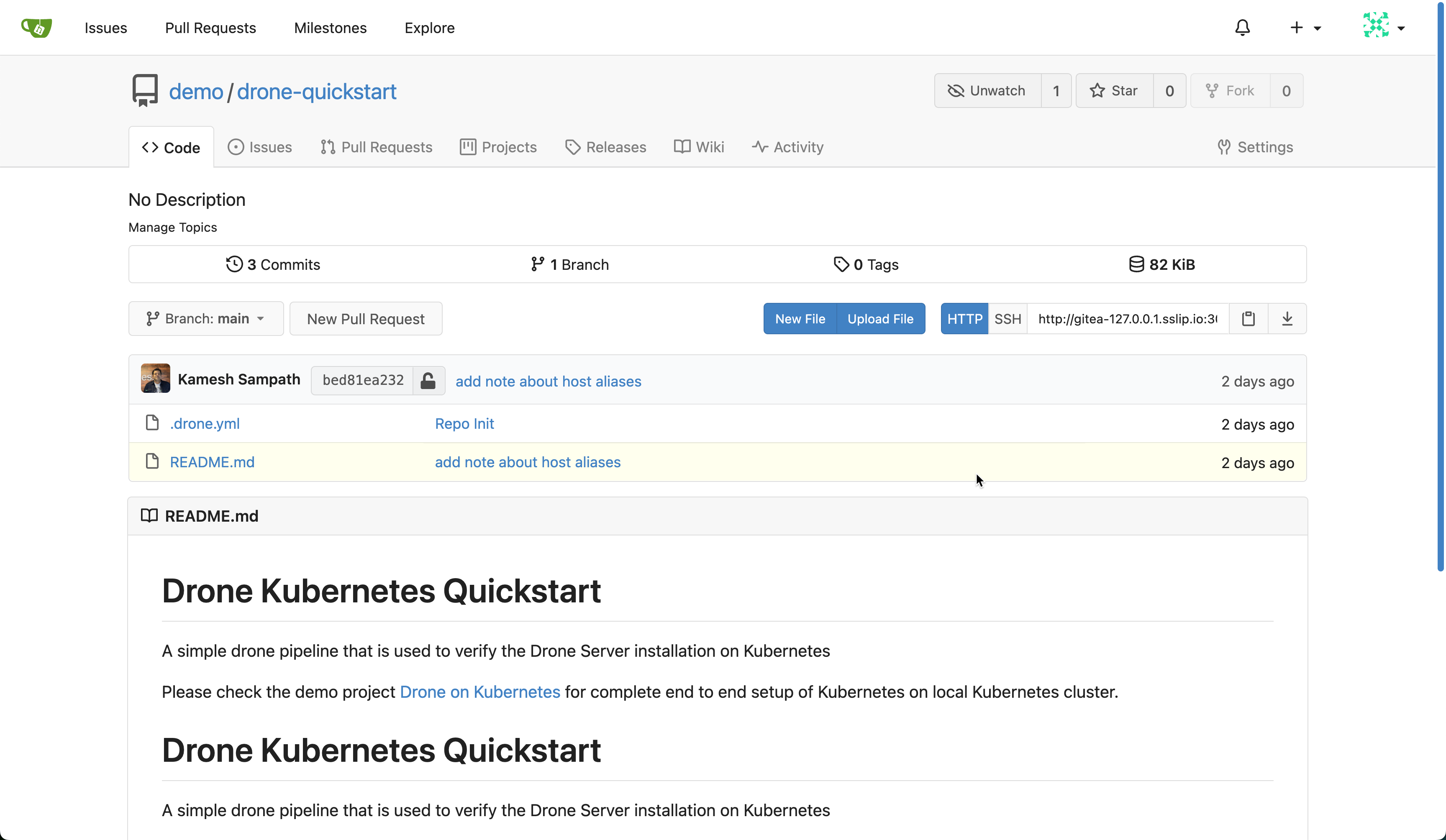Click the clone URL field

tap(1128, 318)
